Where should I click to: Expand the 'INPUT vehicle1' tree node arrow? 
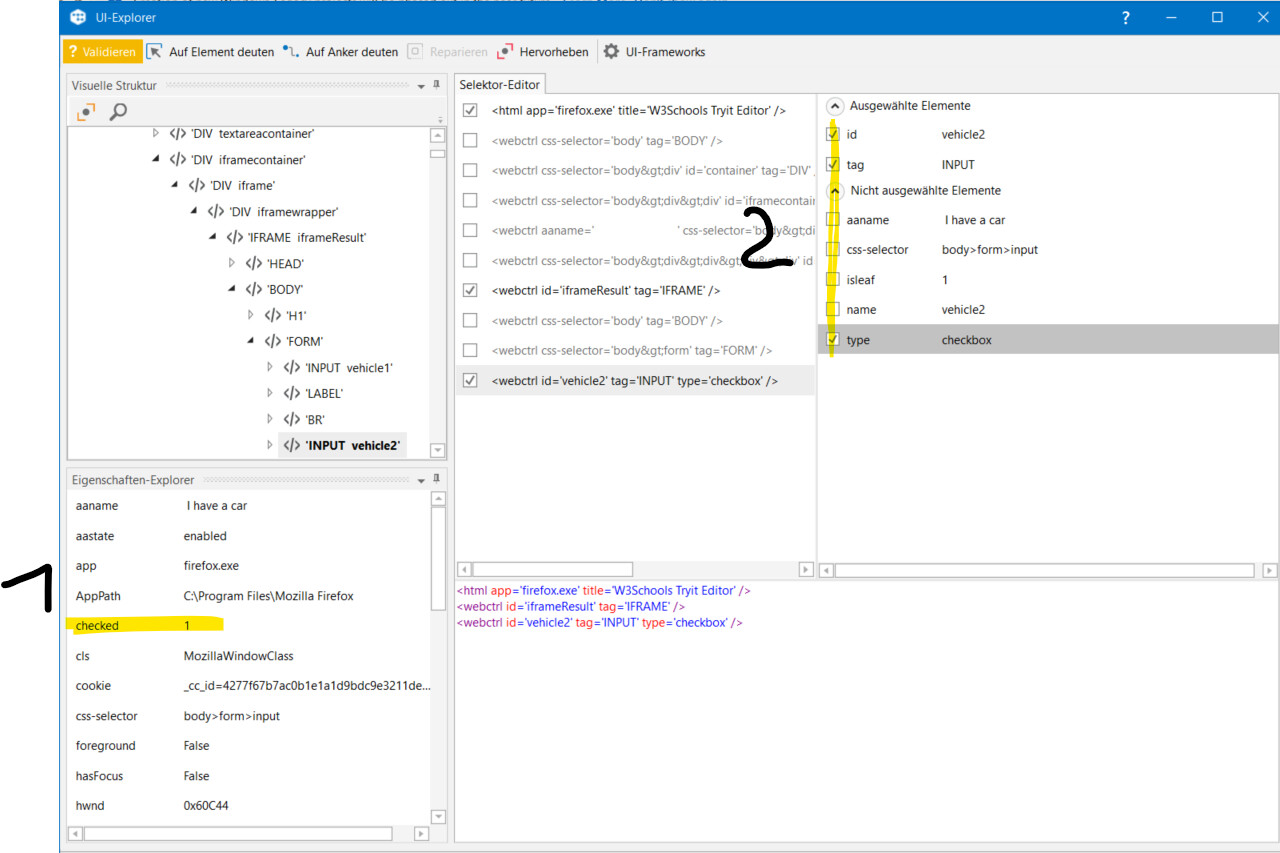[x=270, y=367]
